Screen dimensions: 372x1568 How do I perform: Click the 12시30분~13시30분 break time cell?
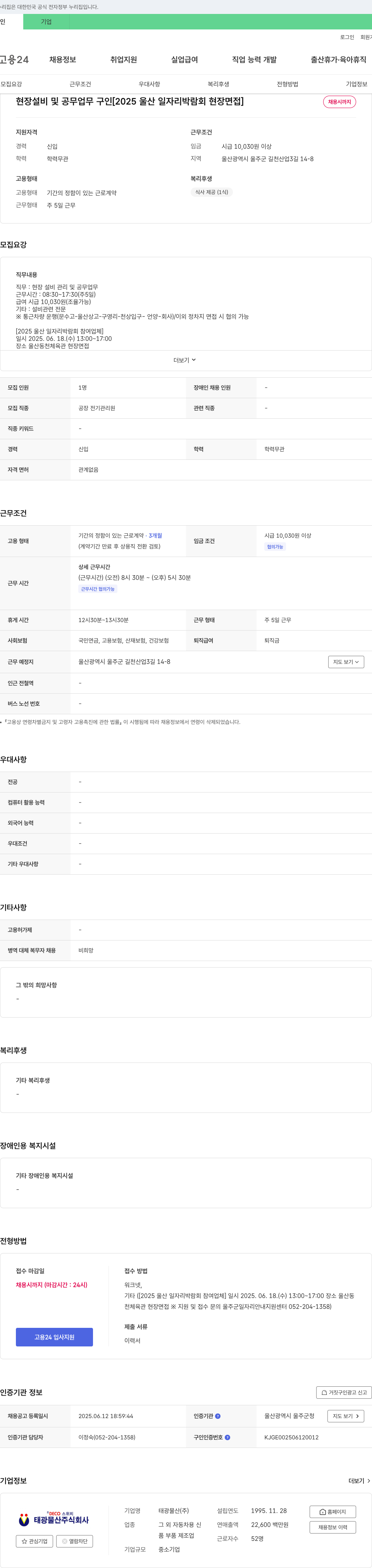point(103,620)
